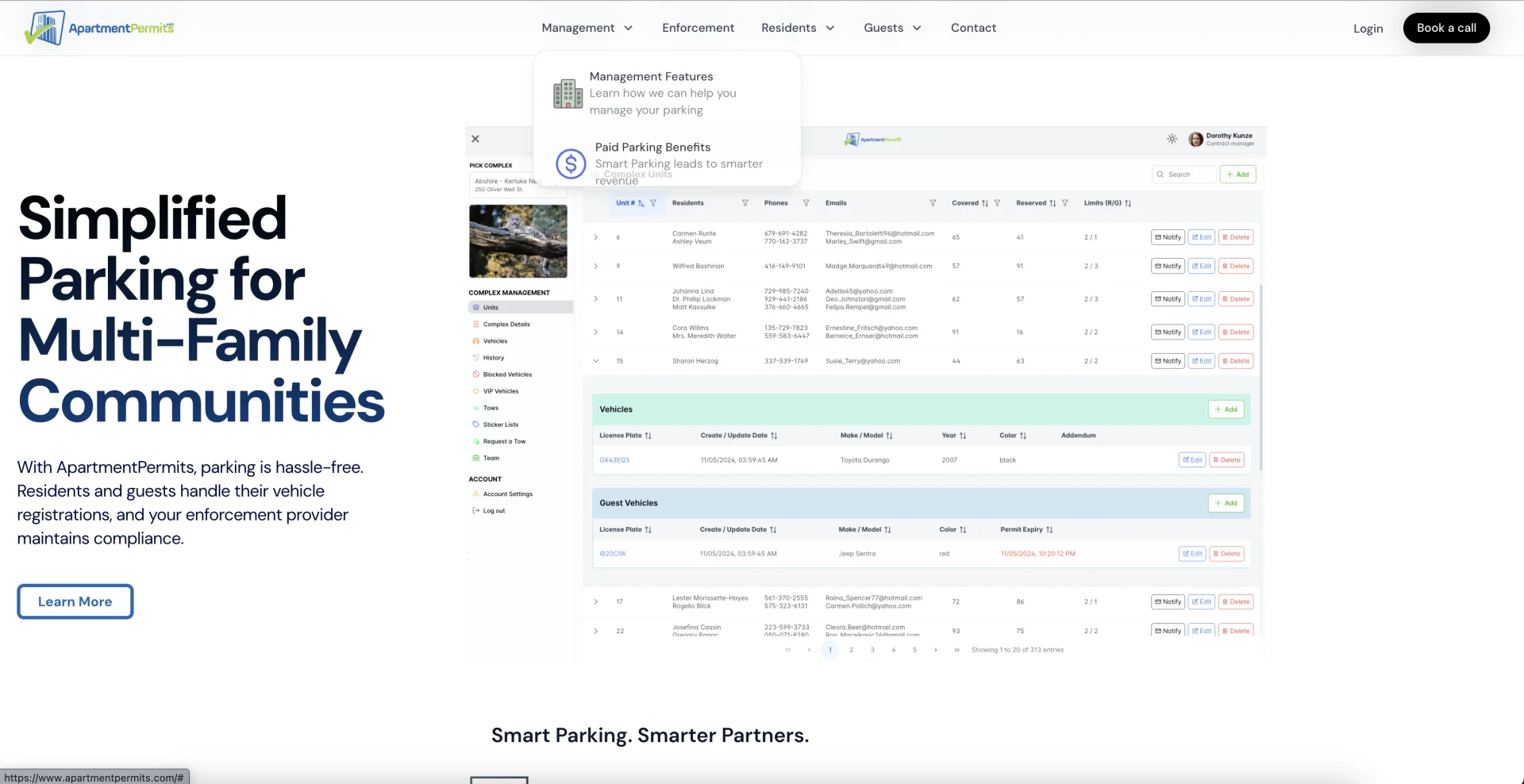Open the Management dropdown menu
The width and height of the screenshot is (1524, 784).
coord(587,28)
